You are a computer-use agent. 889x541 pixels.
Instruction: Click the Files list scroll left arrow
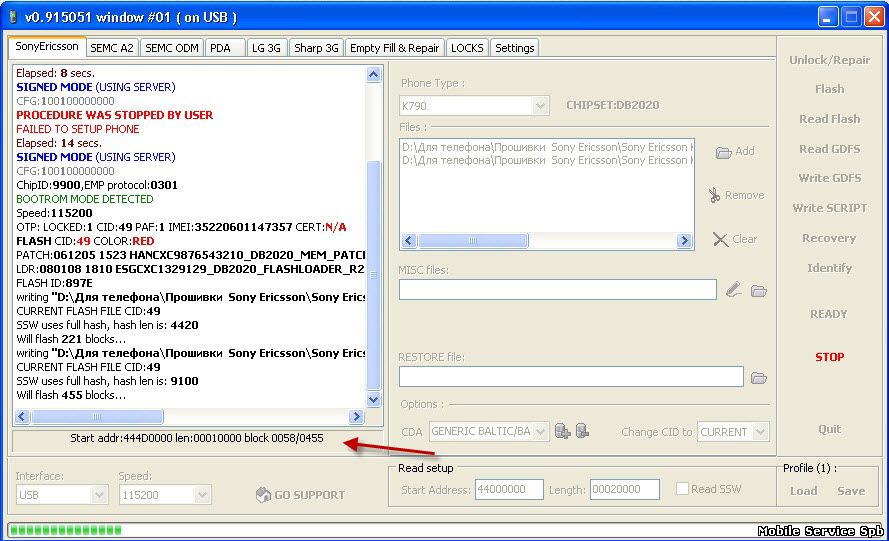pyautogui.click(x=409, y=240)
